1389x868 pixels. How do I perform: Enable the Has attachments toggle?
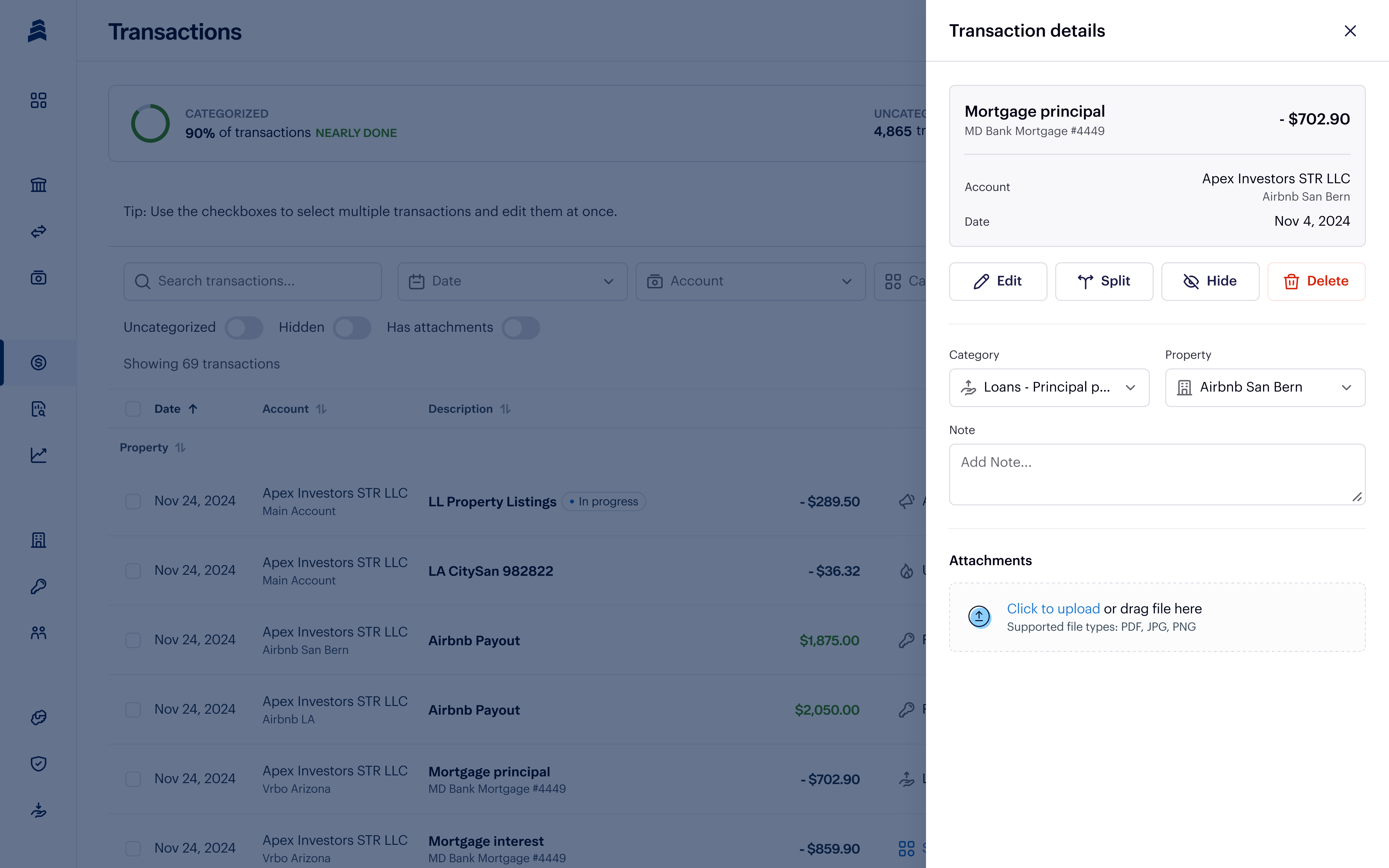click(521, 328)
